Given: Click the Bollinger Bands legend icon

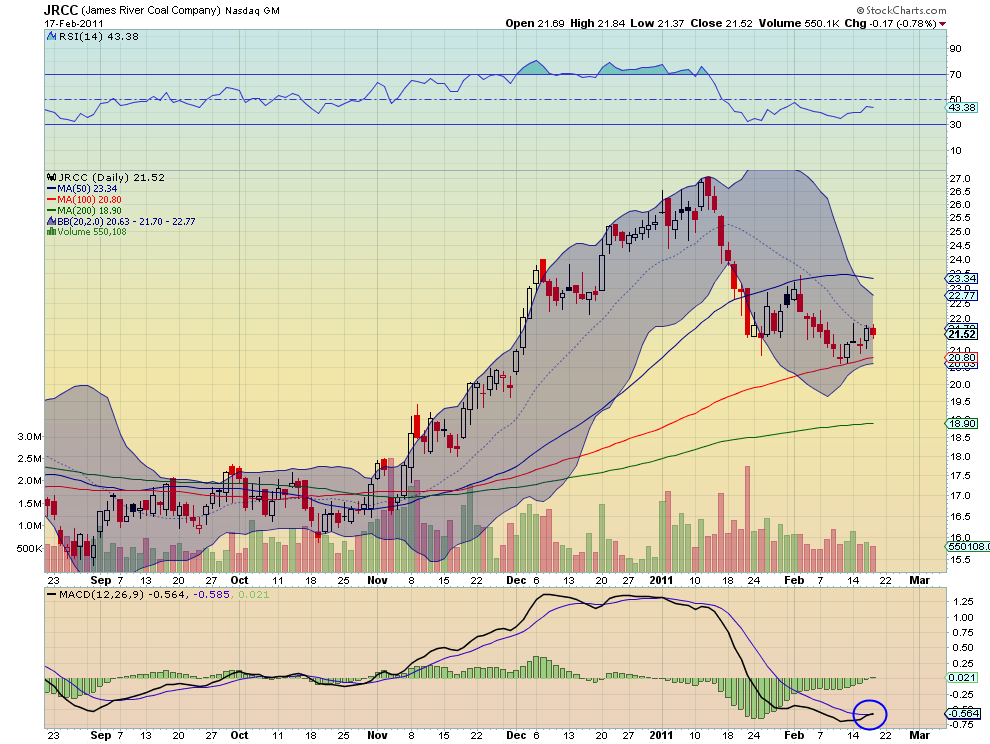Looking at the screenshot, I should click(51, 222).
